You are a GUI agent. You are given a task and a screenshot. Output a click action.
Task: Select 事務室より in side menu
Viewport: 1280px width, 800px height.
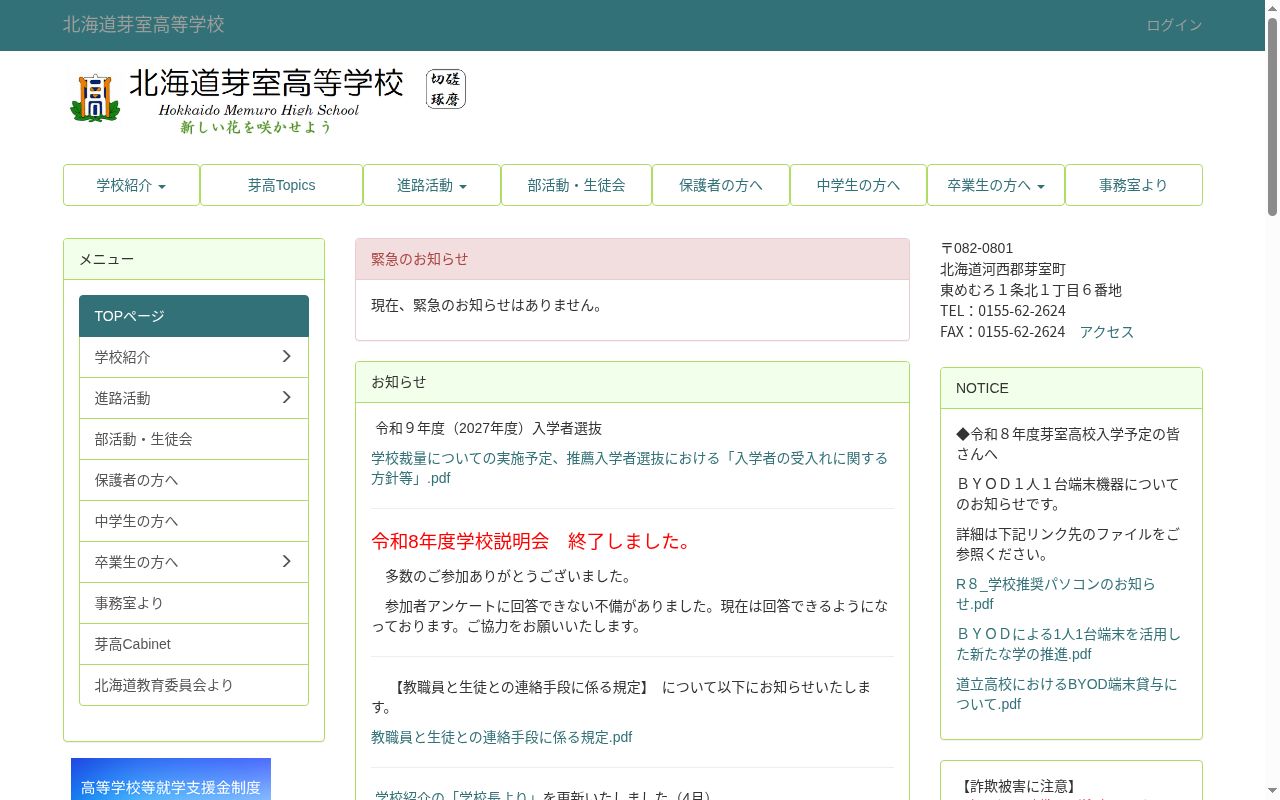(194, 603)
